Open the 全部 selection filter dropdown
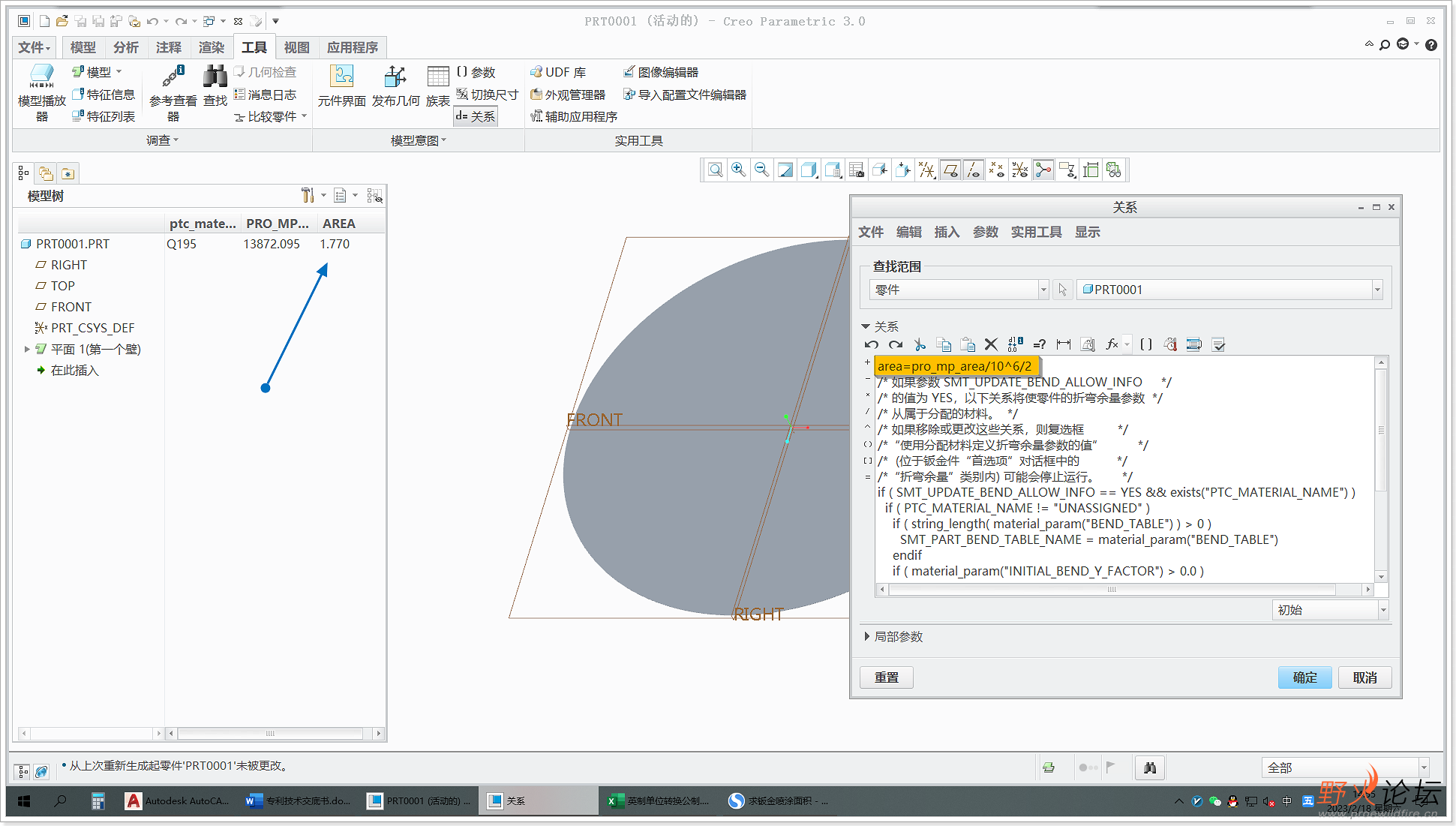The width and height of the screenshot is (1456, 826). coord(1345,767)
